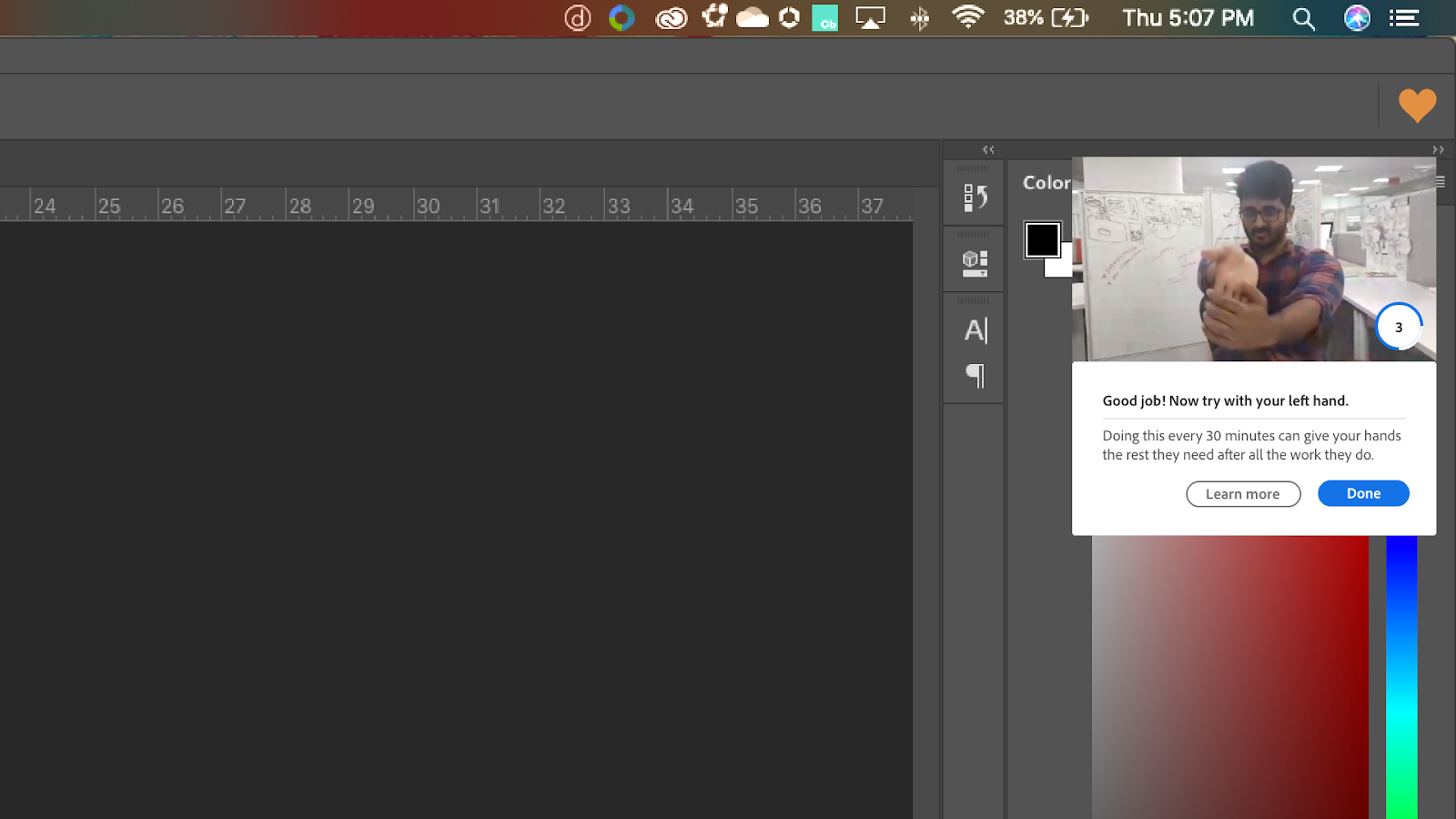1456x819 pixels.
Task: Open the cloud storage menu bar icon
Action: tap(753, 18)
